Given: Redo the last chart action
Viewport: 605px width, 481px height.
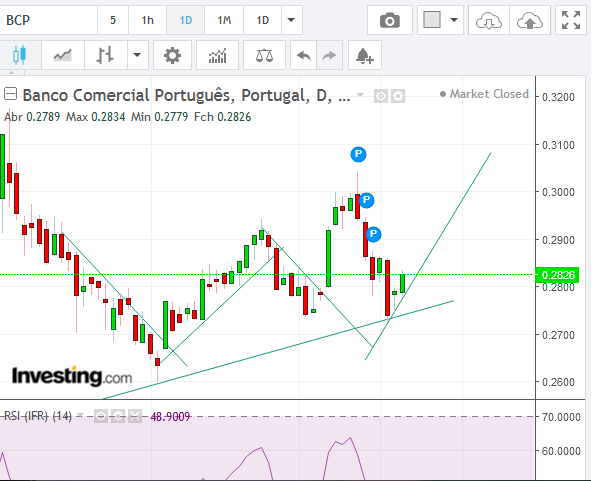Looking at the screenshot, I should click(x=329, y=55).
